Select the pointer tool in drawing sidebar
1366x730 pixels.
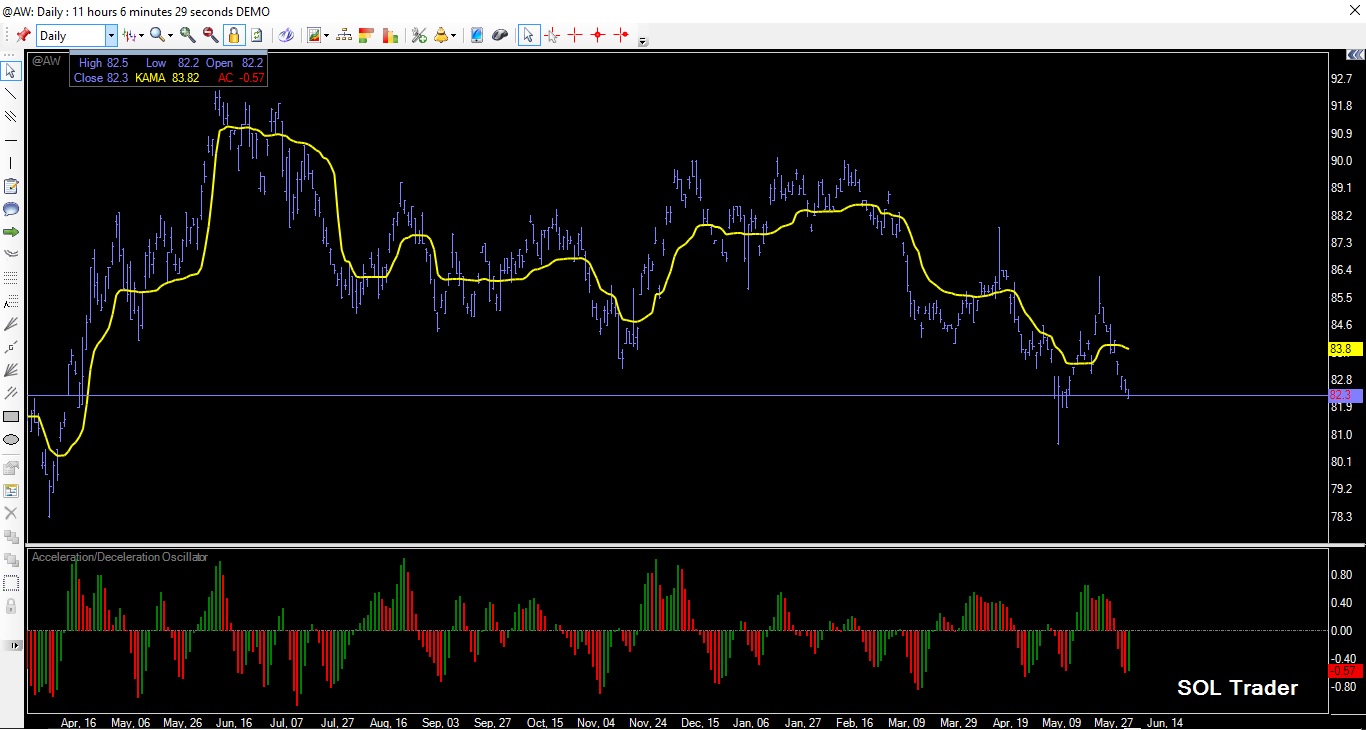[x=11, y=71]
